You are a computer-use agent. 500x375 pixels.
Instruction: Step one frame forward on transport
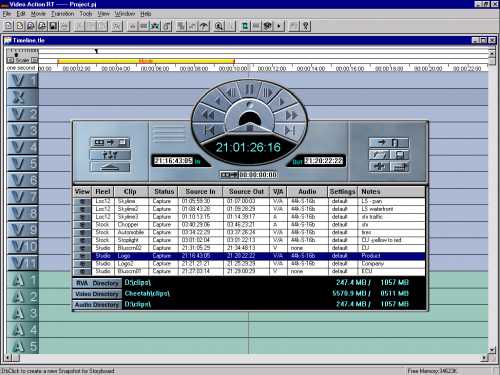(x=268, y=92)
